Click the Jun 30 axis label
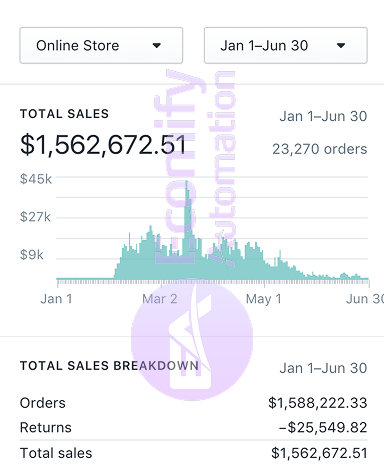Screen dimensions: 384x470 coord(365,299)
